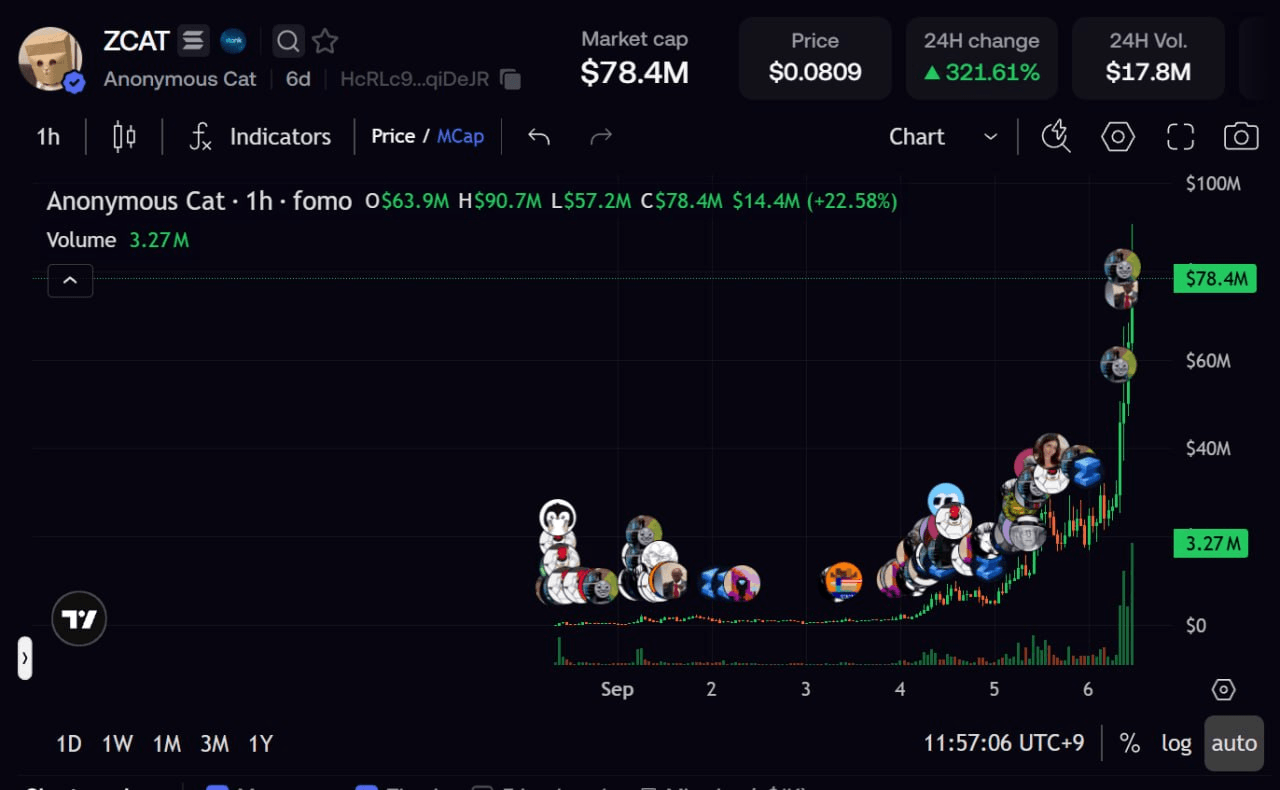Switch chart to Price view

[x=393, y=136]
